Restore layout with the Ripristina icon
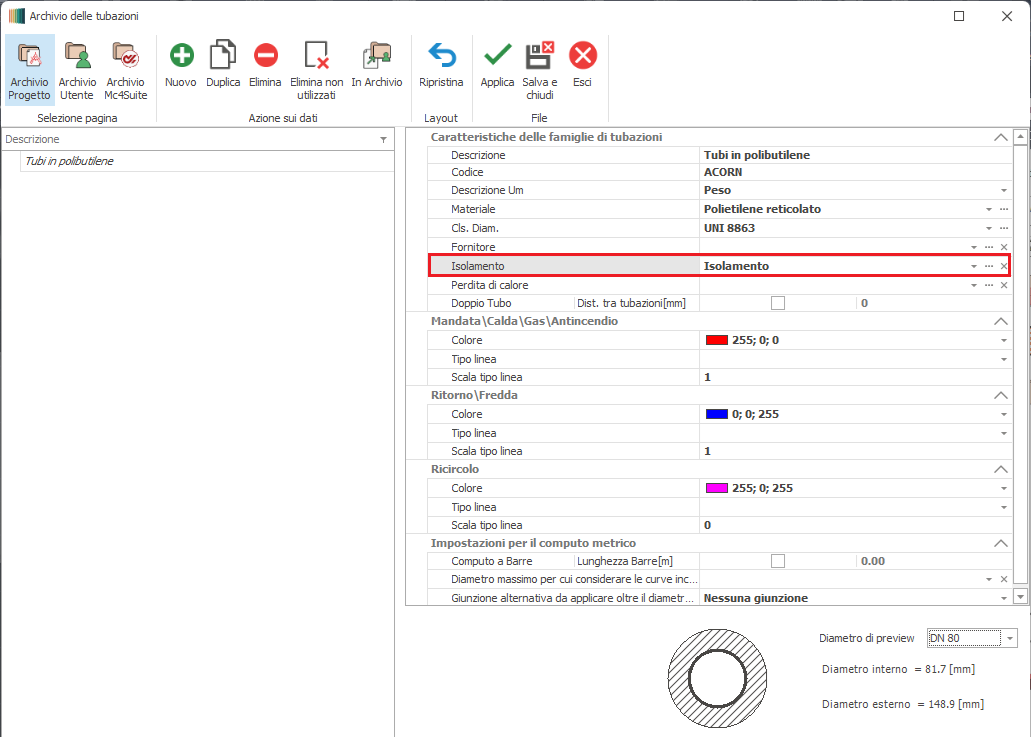The width and height of the screenshot is (1031, 737). (441, 56)
